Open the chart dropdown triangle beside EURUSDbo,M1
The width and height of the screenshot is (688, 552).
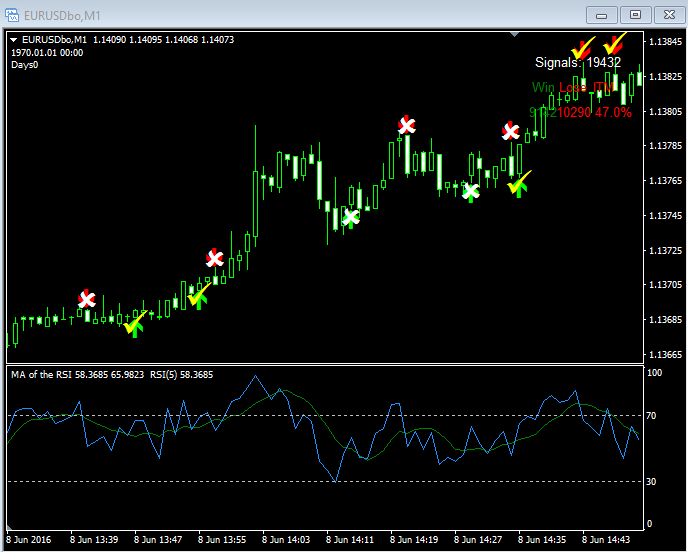14,40
